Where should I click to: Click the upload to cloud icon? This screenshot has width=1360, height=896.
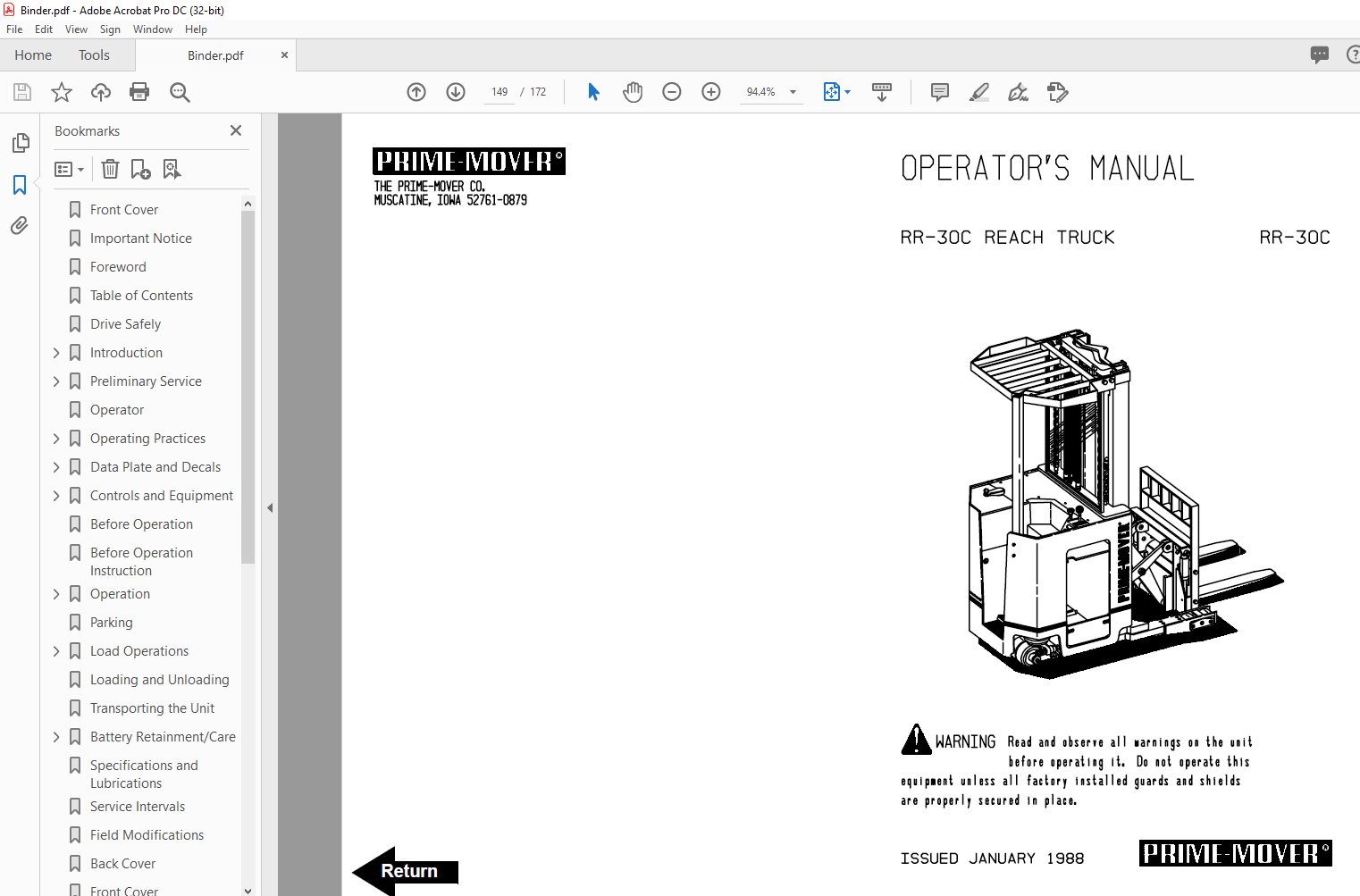101,92
